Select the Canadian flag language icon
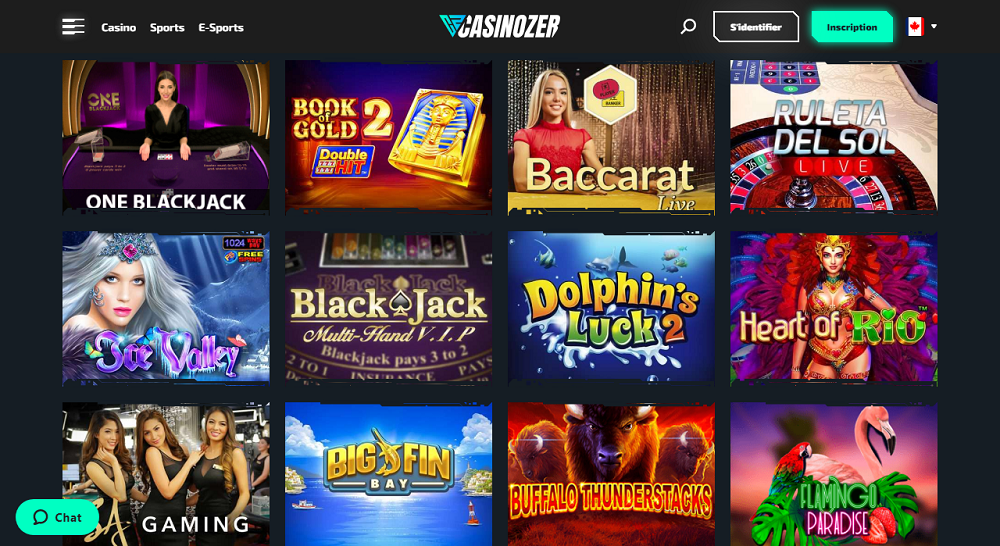The image size is (1000, 546). 915,27
